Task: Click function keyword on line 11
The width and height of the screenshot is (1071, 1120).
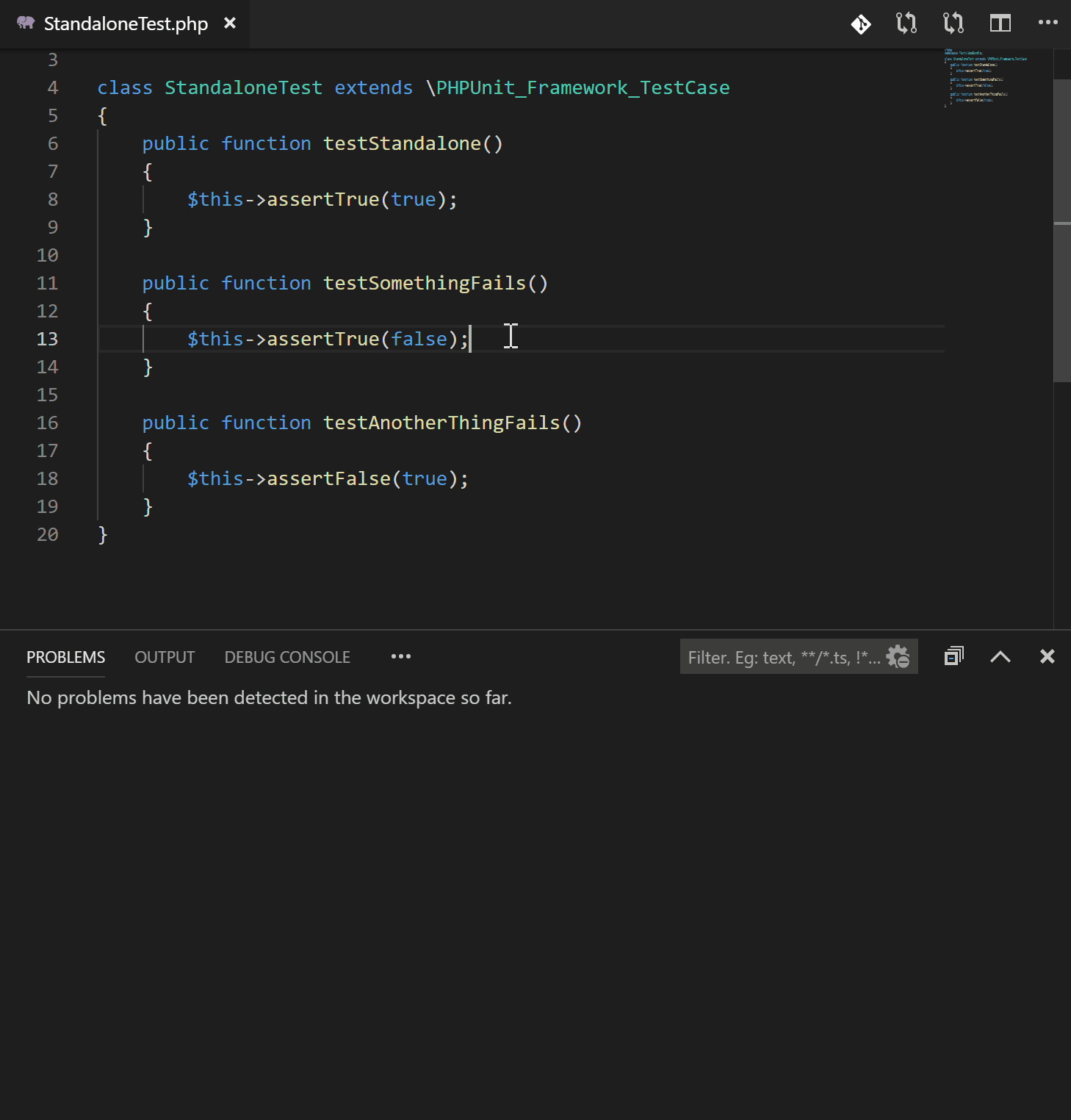Action: click(266, 283)
